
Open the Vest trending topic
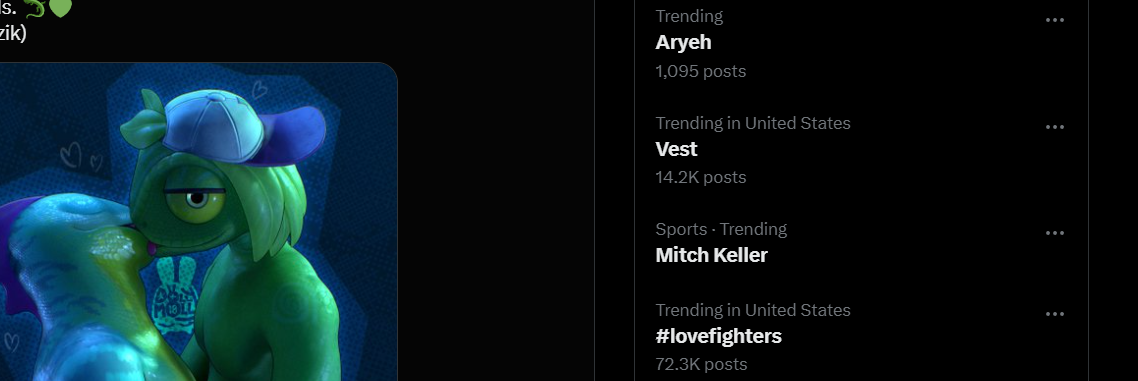pos(676,149)
